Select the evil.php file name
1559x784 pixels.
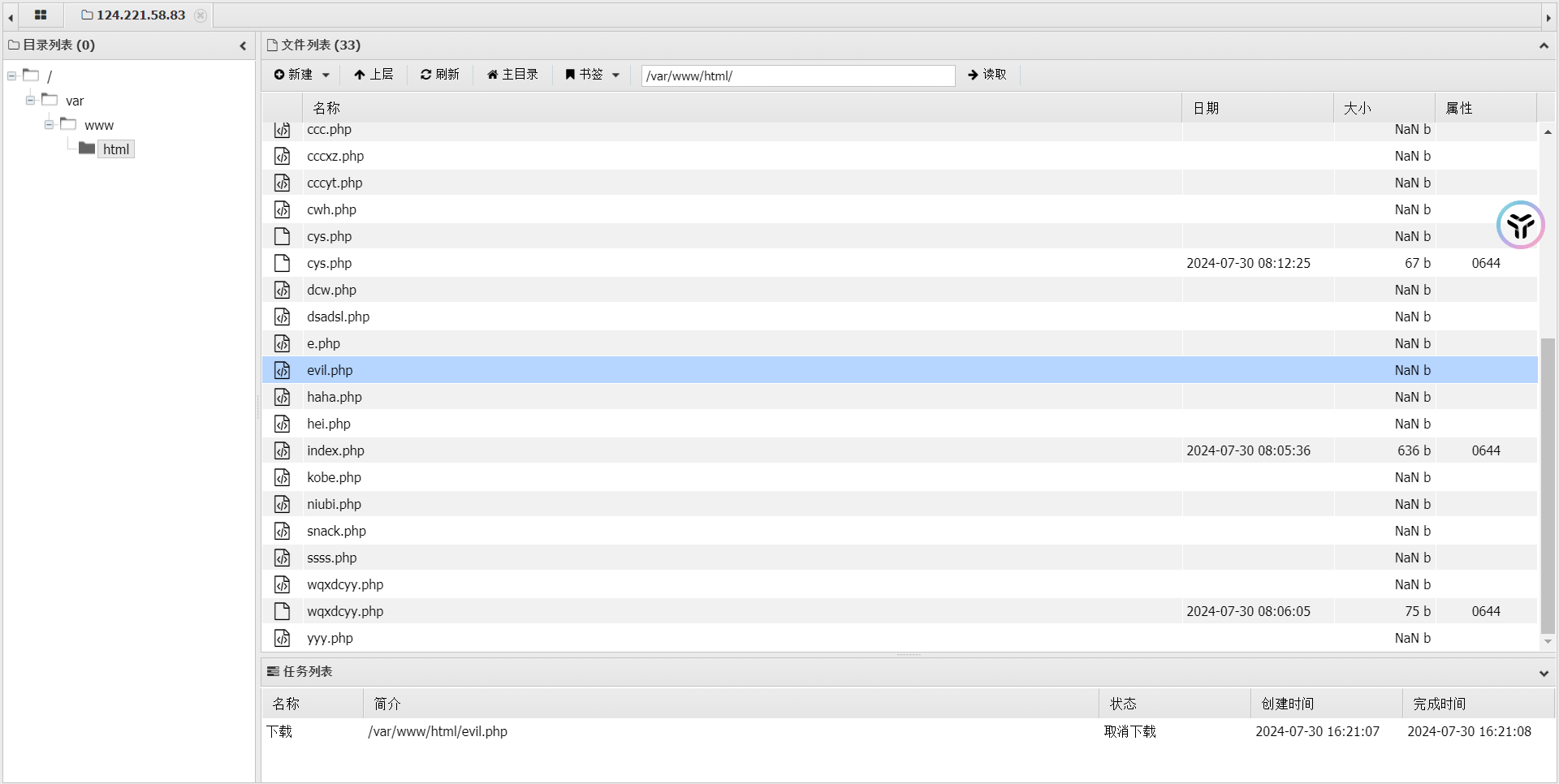pos(330,370)
